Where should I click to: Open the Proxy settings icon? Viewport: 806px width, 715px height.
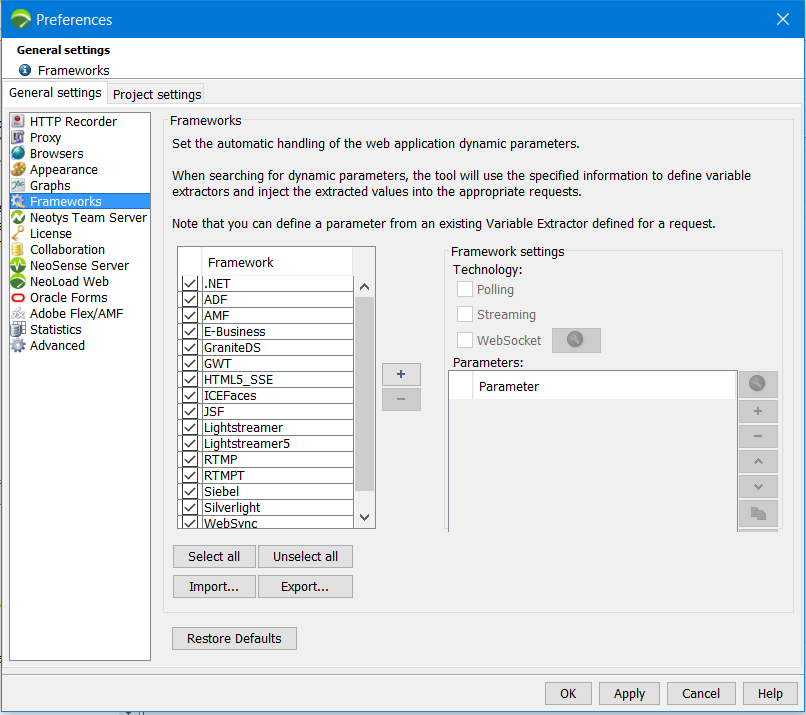tap(18, 138)
